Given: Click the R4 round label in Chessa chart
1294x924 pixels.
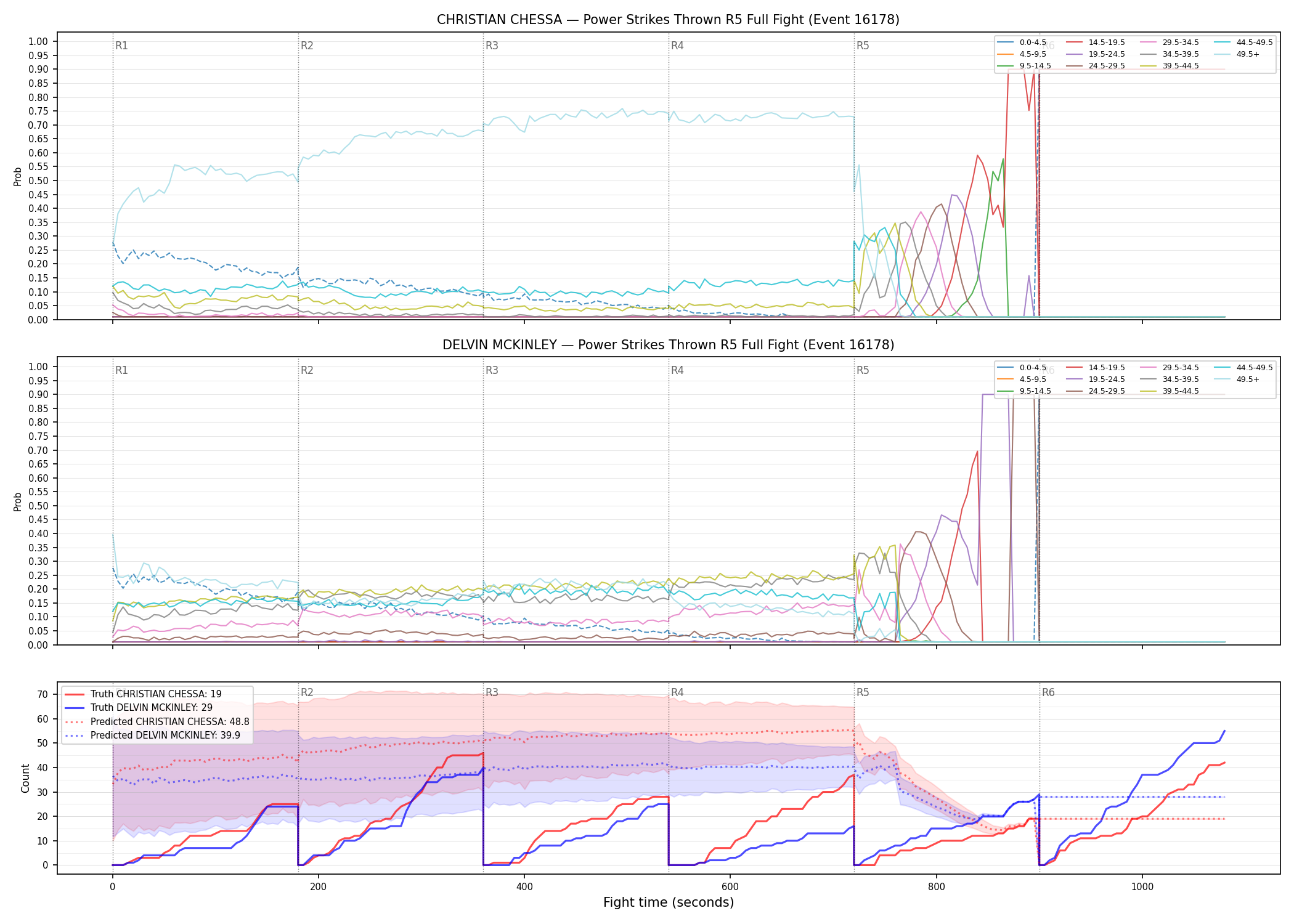Looking at the screenshot, I should click(x=677, y=46).
